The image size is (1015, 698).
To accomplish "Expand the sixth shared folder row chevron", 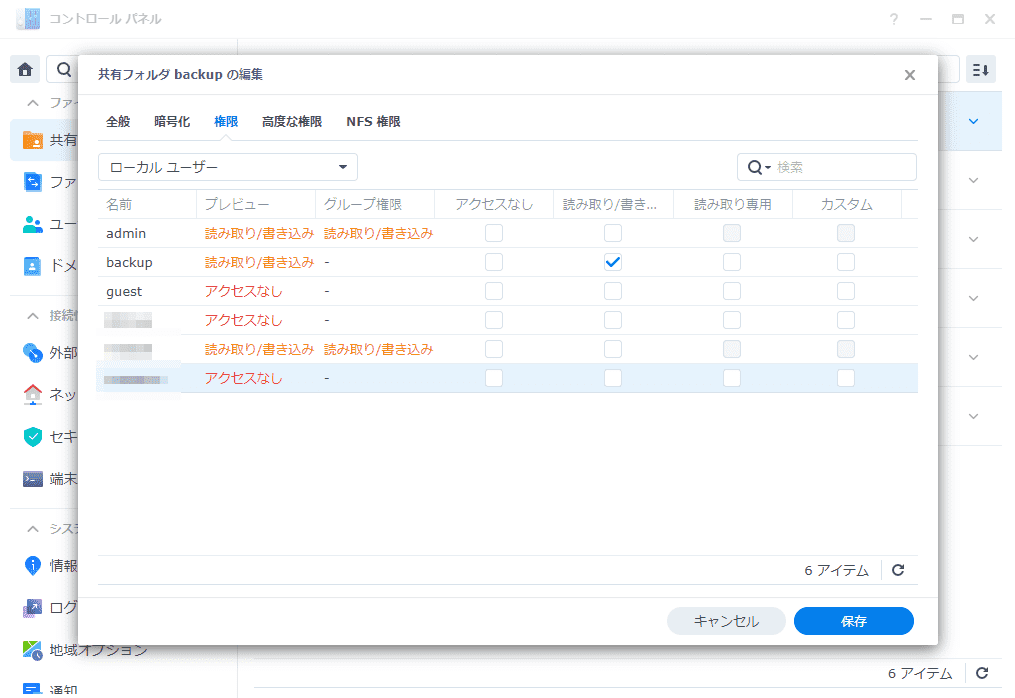I will click(x=974, y=416).
